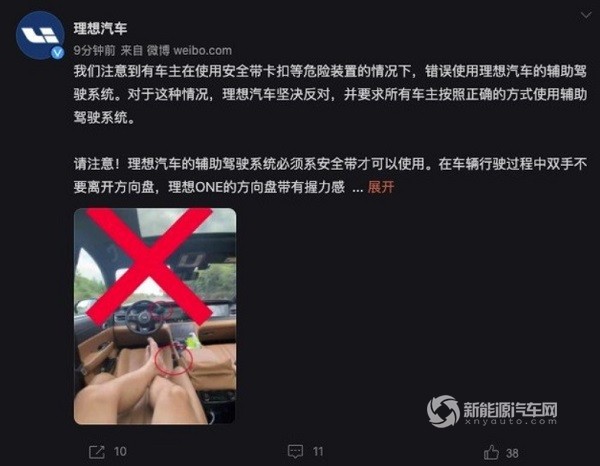Like the post with thumbs-up icon
The height and width of the screenshot is (466, 600).
pos(491,452)
